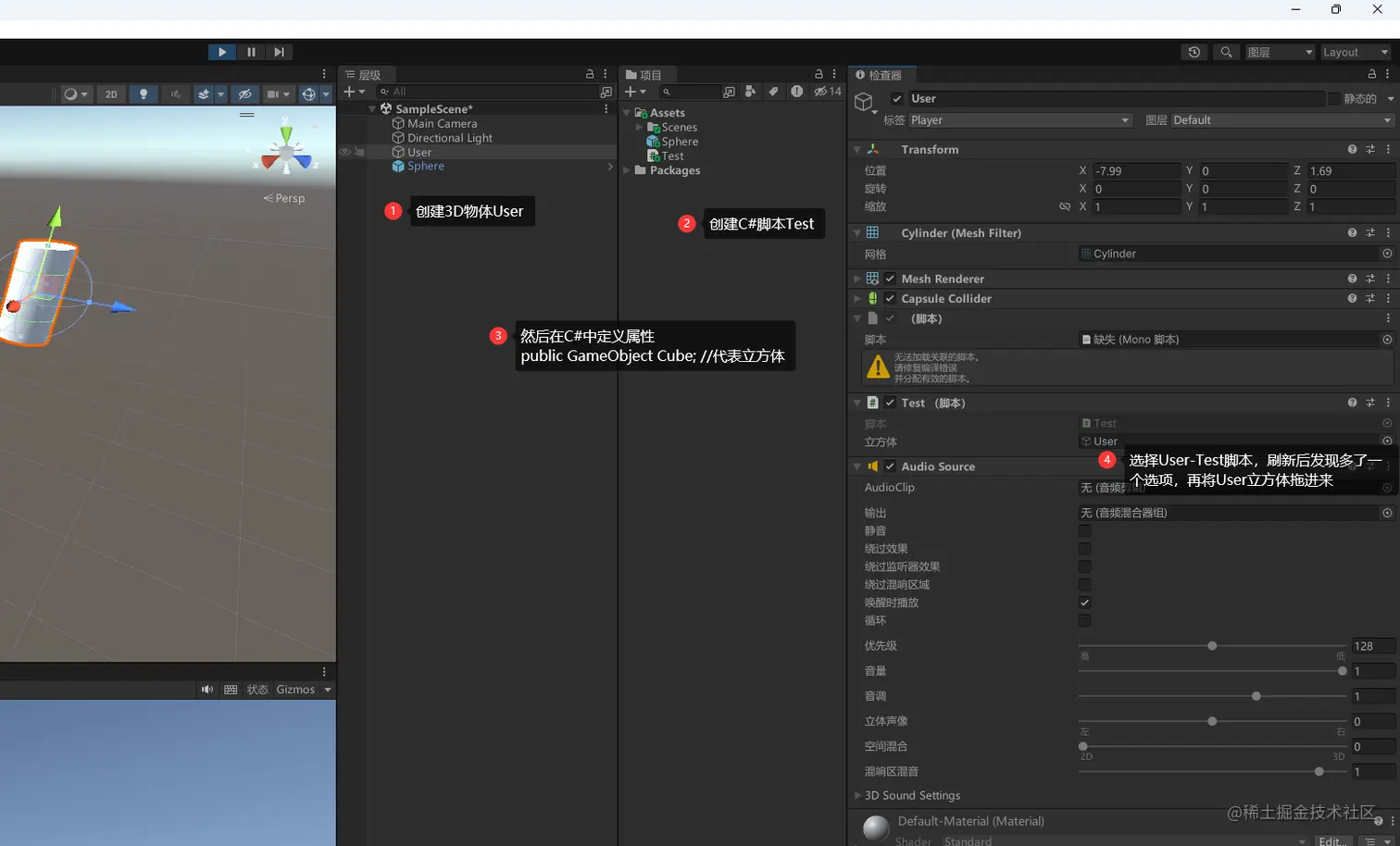1400x846 pixels.
Task: Toggle Scene view lighting bulb icon
Action: (144, 93)
